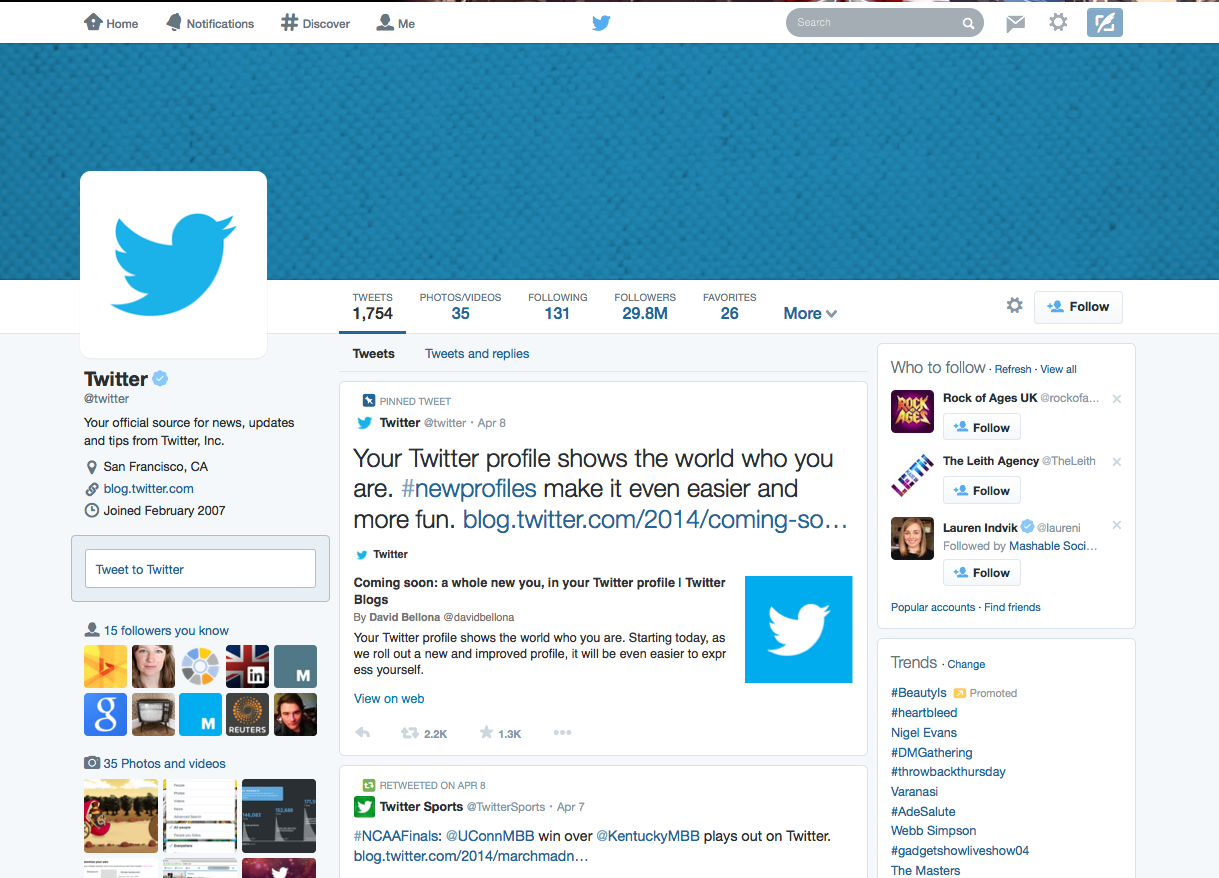Open Followers 29.8M stat tab
The image size is (1219, 878).
coord(645,307)
